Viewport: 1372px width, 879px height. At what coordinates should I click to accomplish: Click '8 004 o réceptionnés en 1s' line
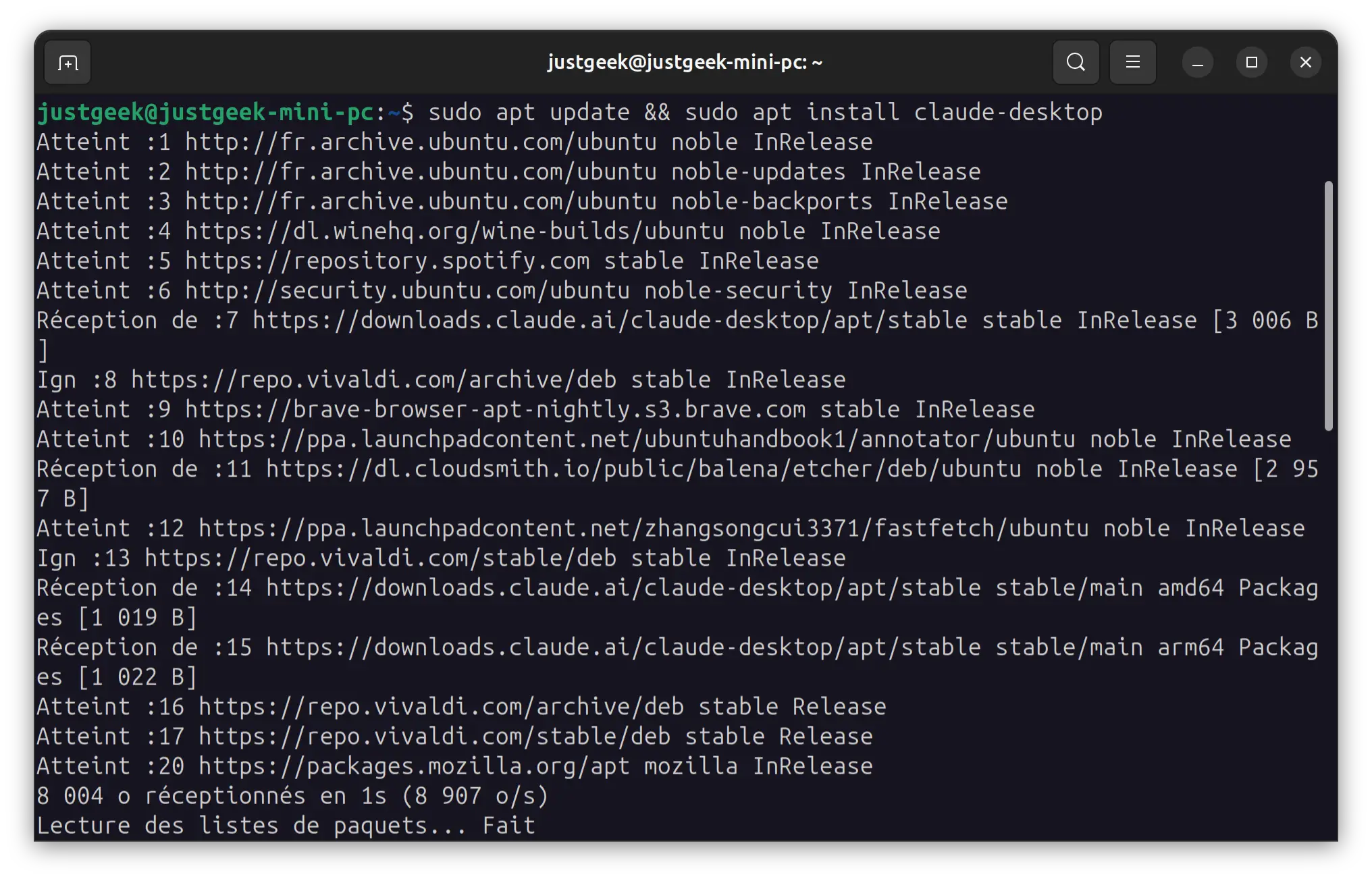(x=292, y=795)
